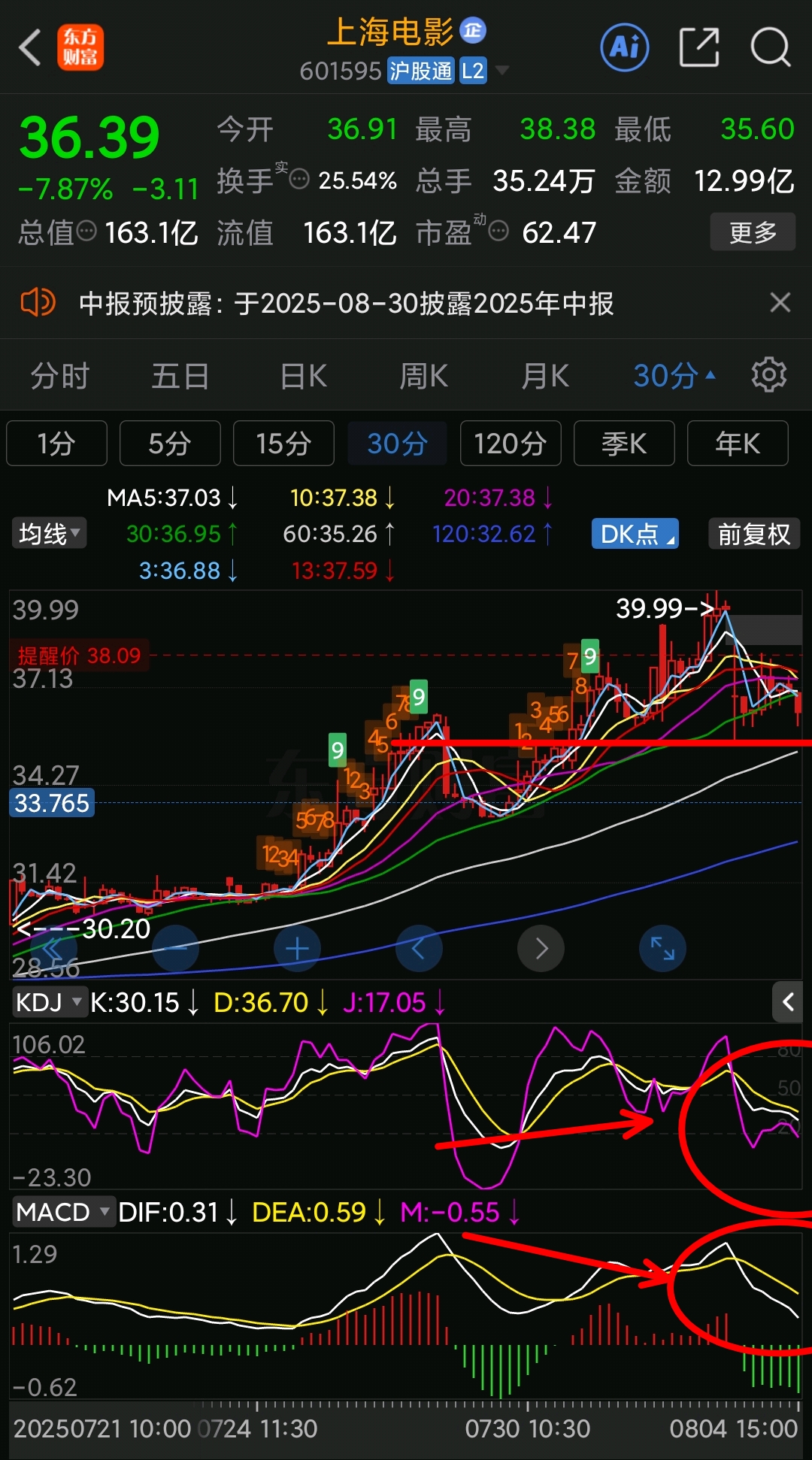Image resolution: width=812 pixels, height=1460 pixels.
Task: Open chart settings gear icon
Action: coord(769,374)
